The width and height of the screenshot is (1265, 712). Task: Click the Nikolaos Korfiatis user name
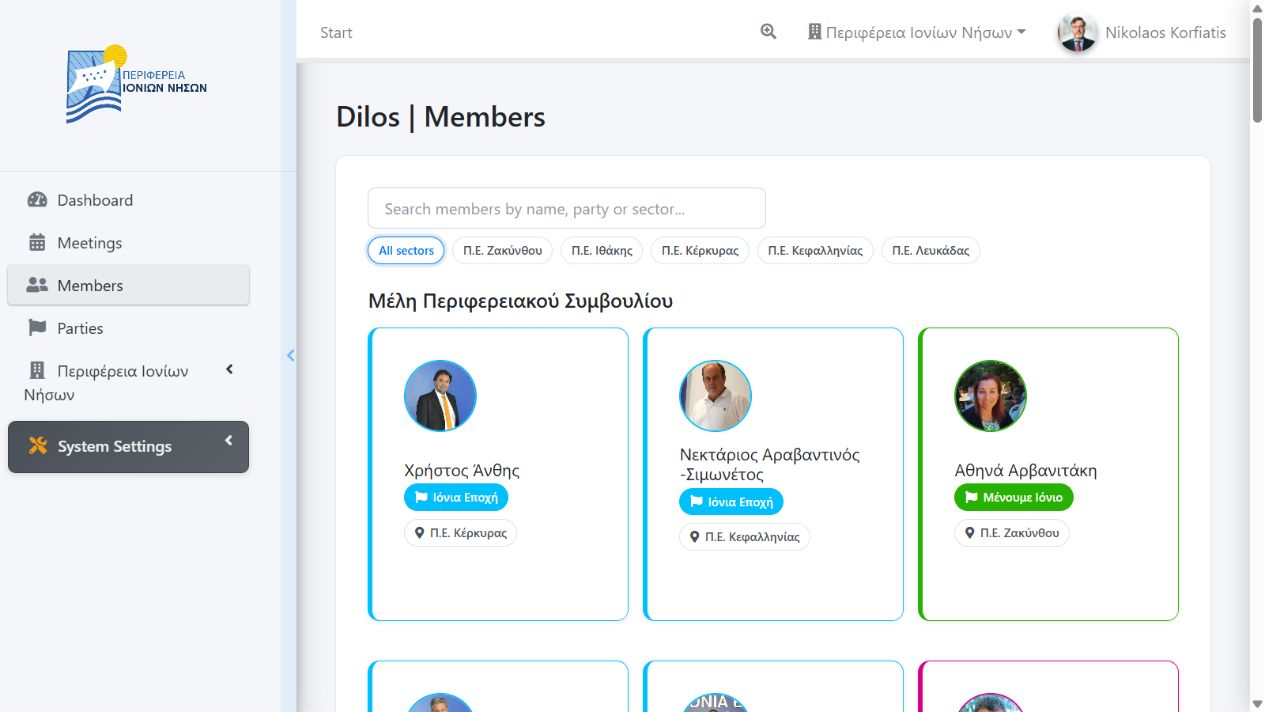[1166, 33]
